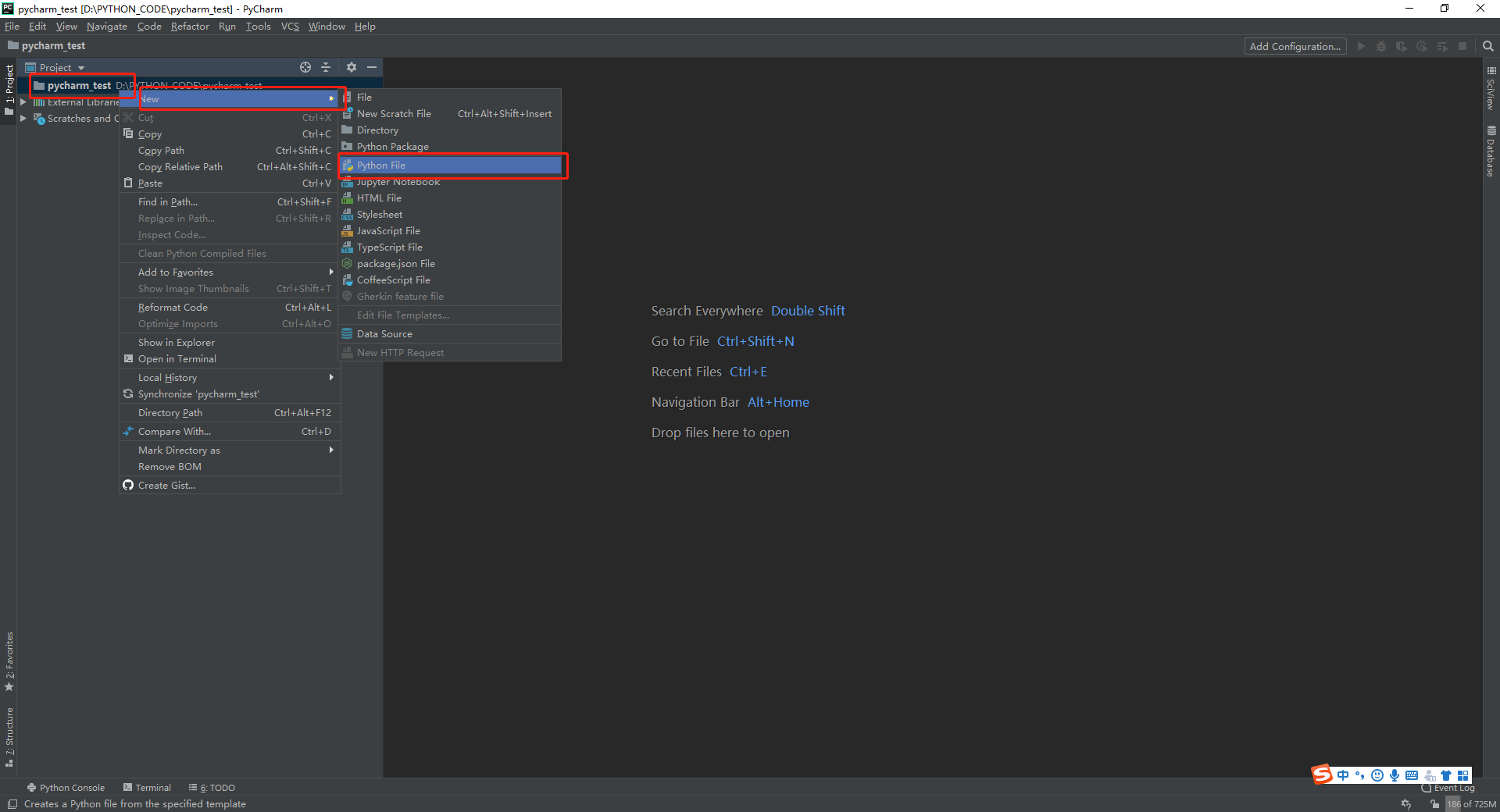The height and width of the screenshot is (812, 1500).
Task: Open Search Everywhere magnifier icon
Action: point(1488,46)
